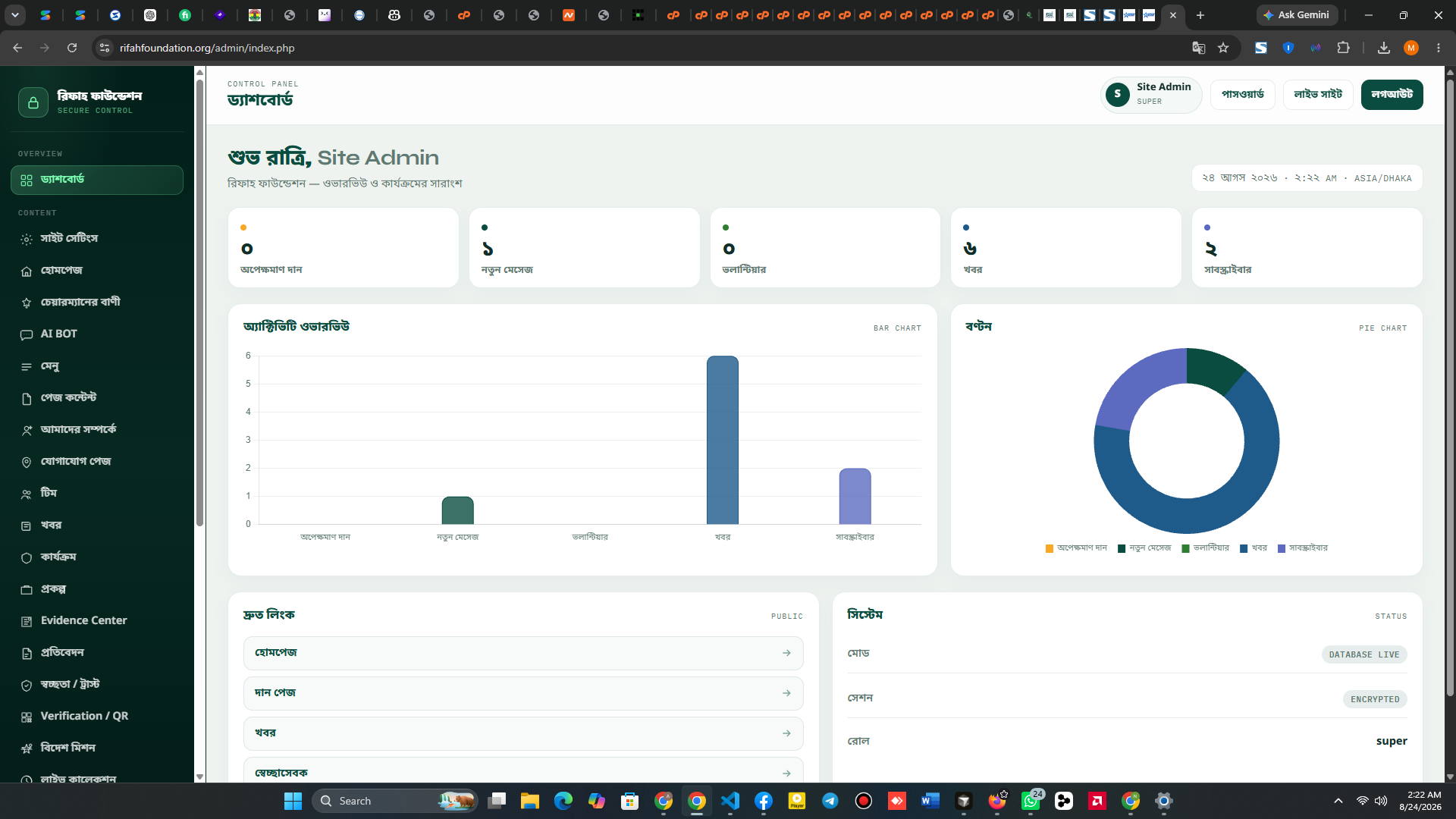The height and width of the screenshot is (819, 1456).
Task: Show hidden system tray icons chevron
Action: click(1338, 801)
